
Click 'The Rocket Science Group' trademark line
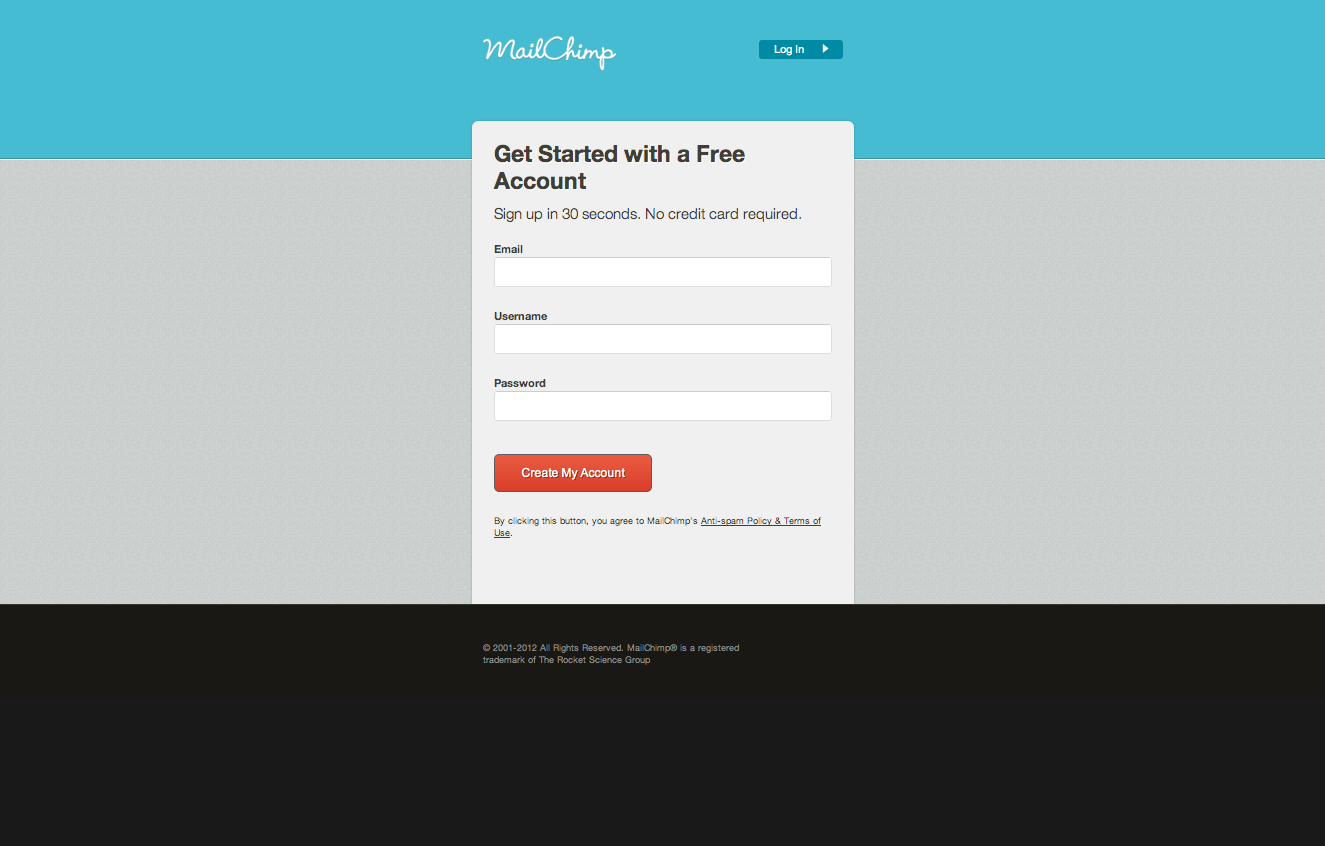(x=566, y=660)
